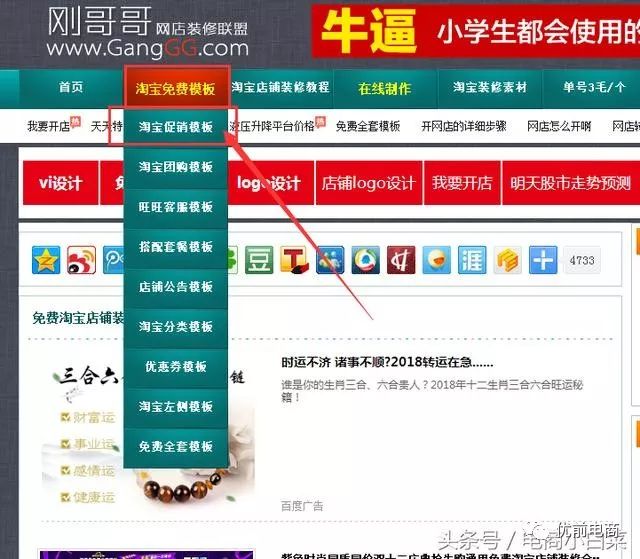Click the red T share icon
Viewport: 640px width, 559px height.
[x=294, y=260]
